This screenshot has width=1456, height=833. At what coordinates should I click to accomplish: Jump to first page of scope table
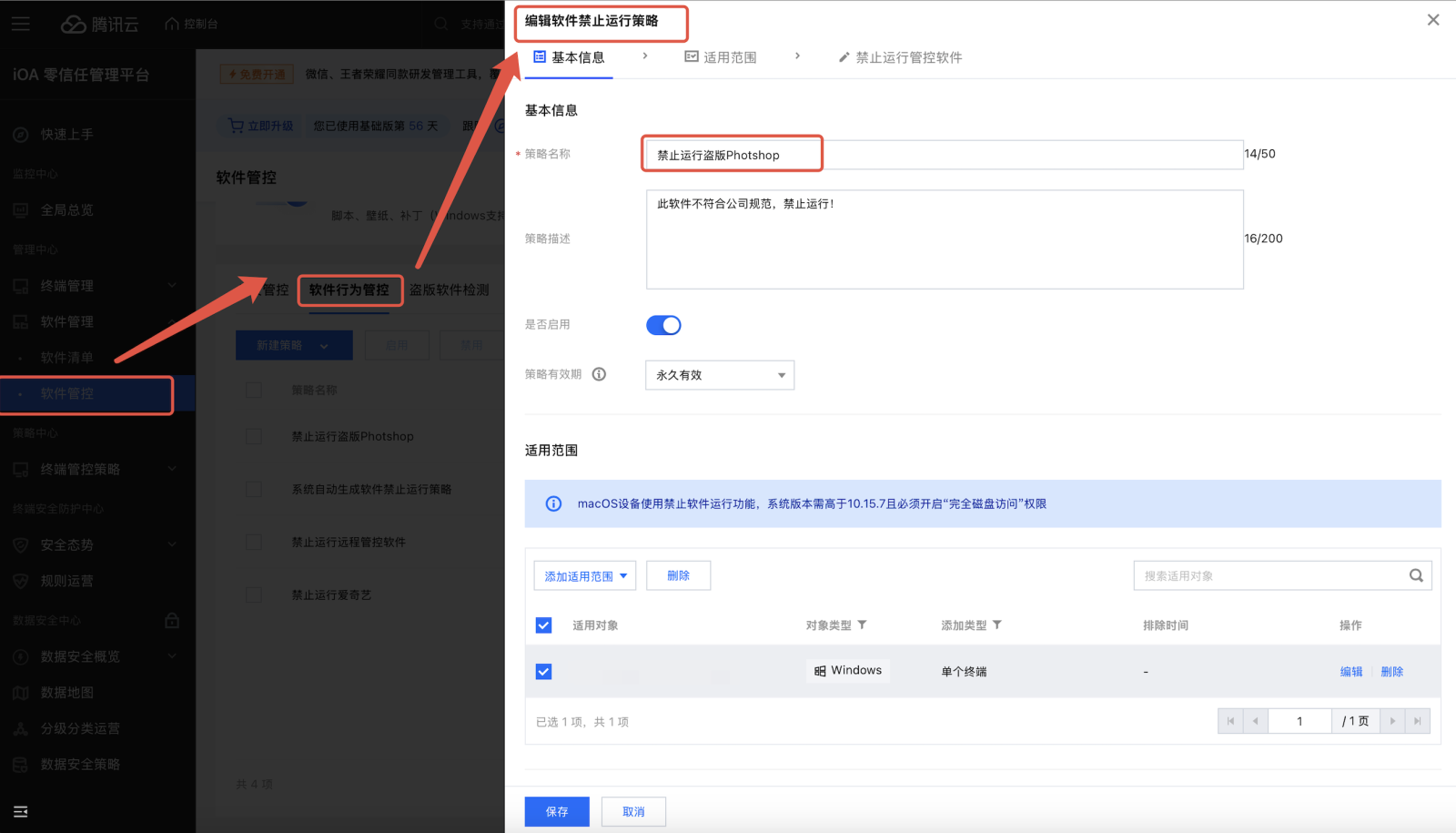pyautogui.click(x=1230, y=721)
